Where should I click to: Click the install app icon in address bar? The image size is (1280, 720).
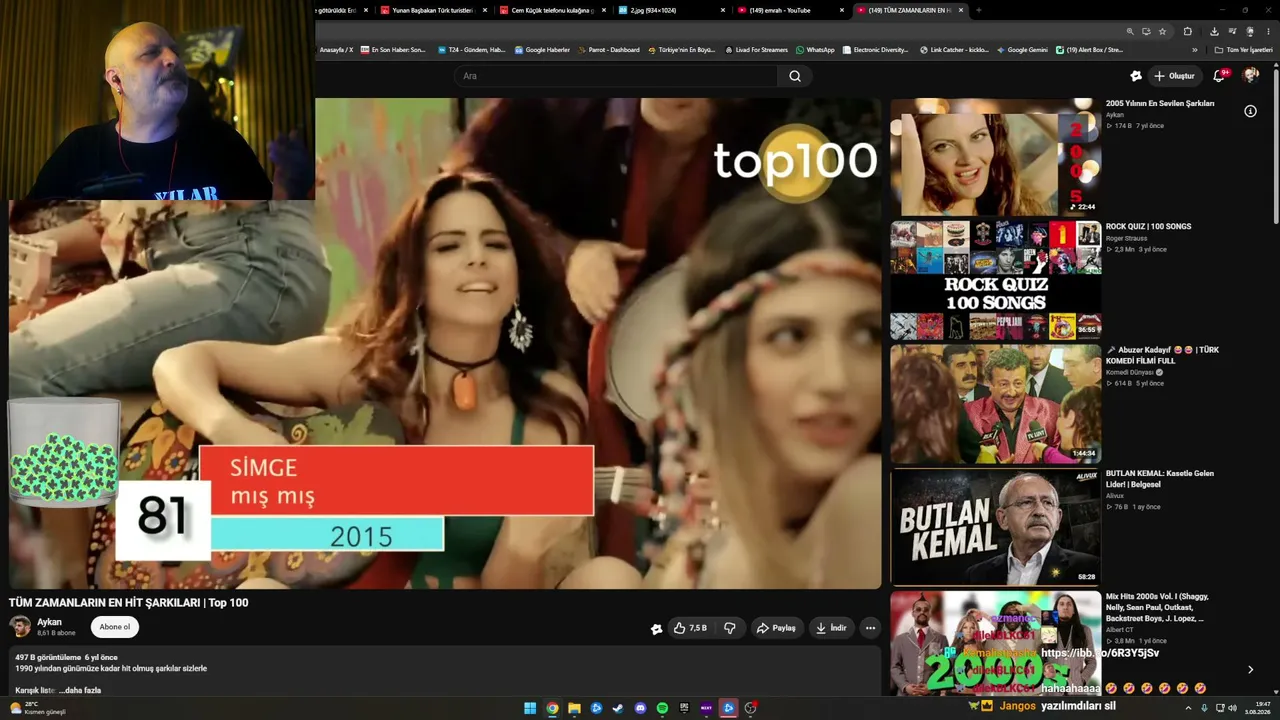click(x=1146, y=31)
